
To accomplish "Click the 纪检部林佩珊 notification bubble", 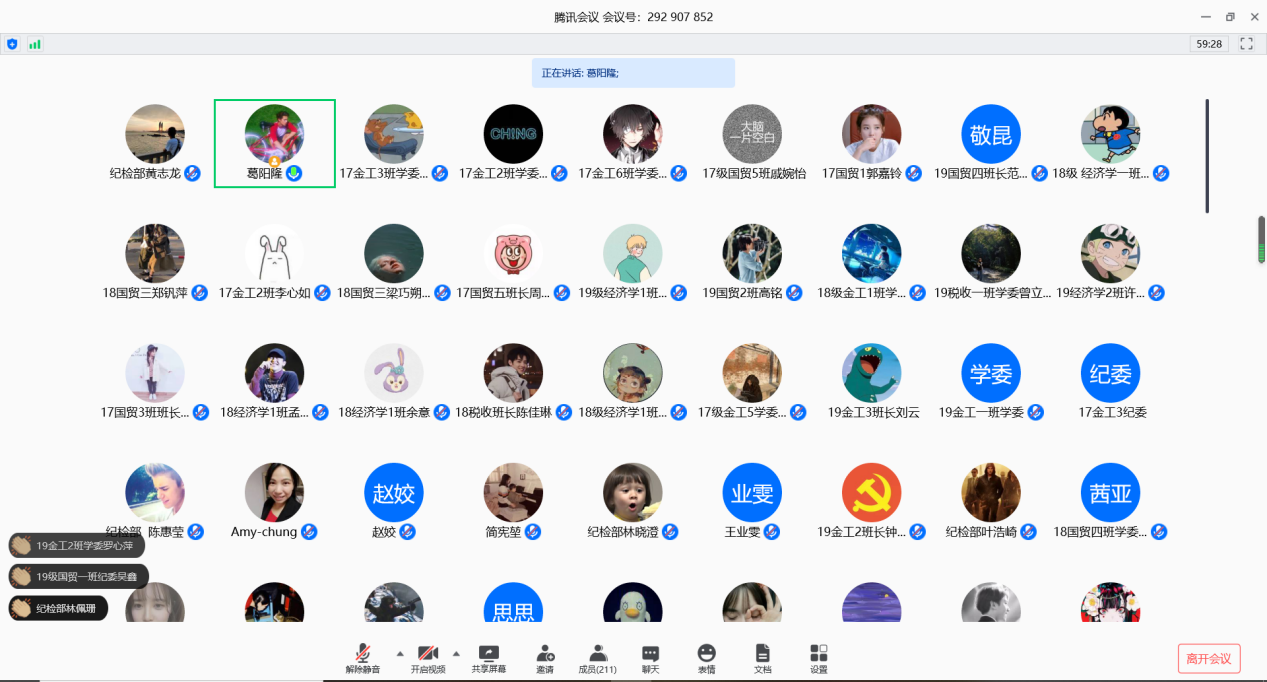I will pyautogui.click(x=58, y=608).
